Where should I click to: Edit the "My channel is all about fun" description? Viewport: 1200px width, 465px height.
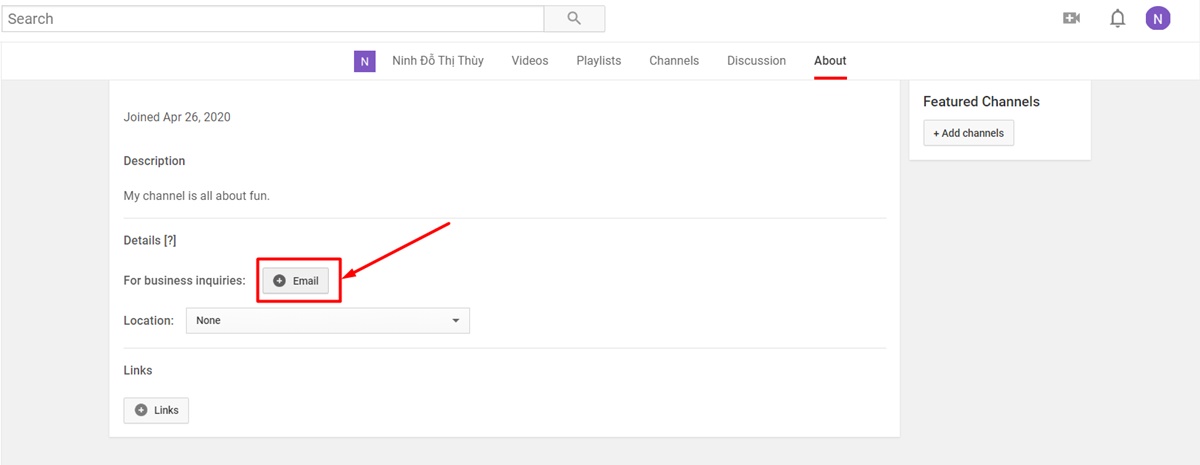(x=197, y=196)
